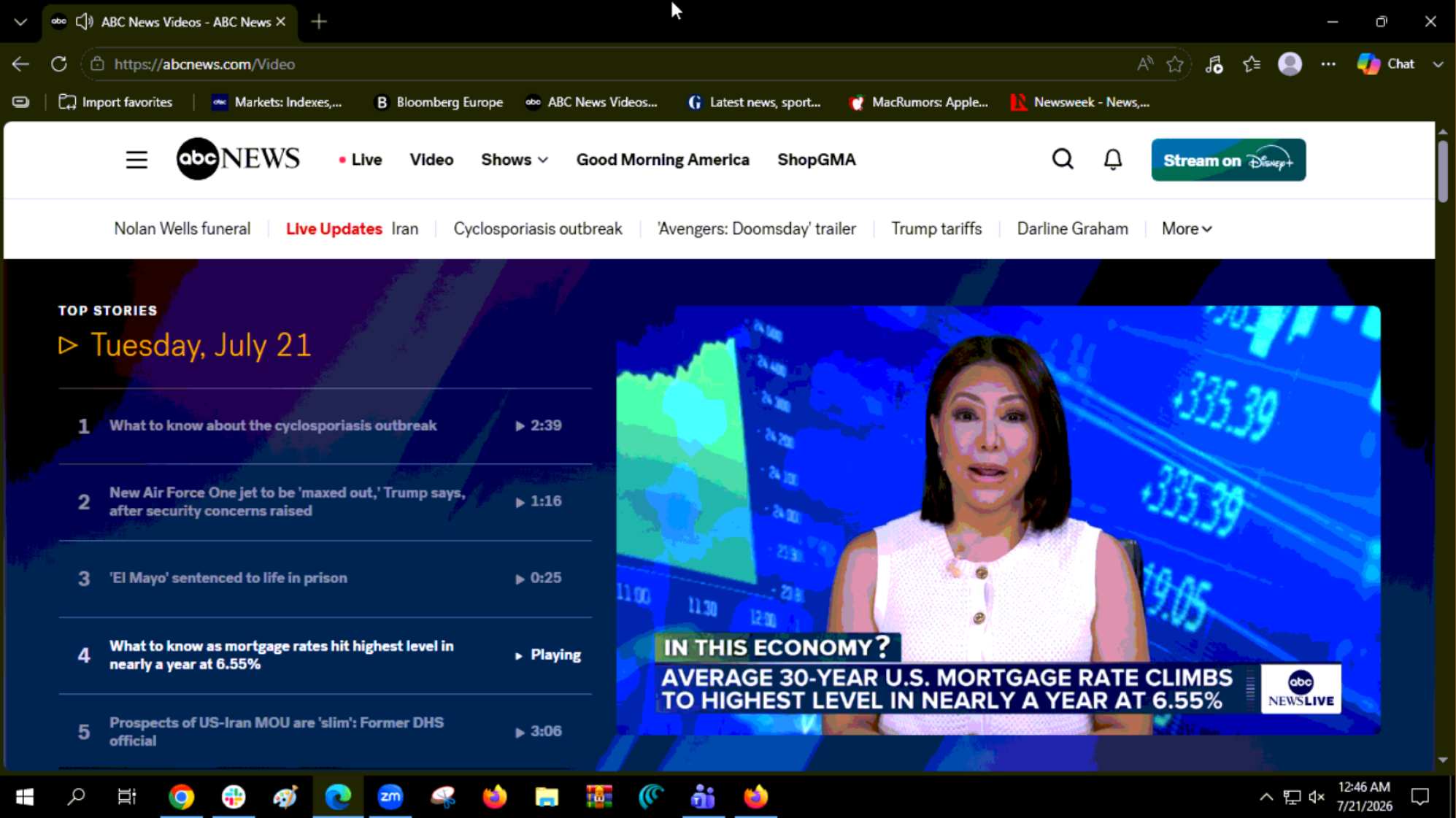Image resolution: width=1456 pixels, height=818 pixels.
Task: Open the ABC News hamburger menu
Action: tap(136, 160)
